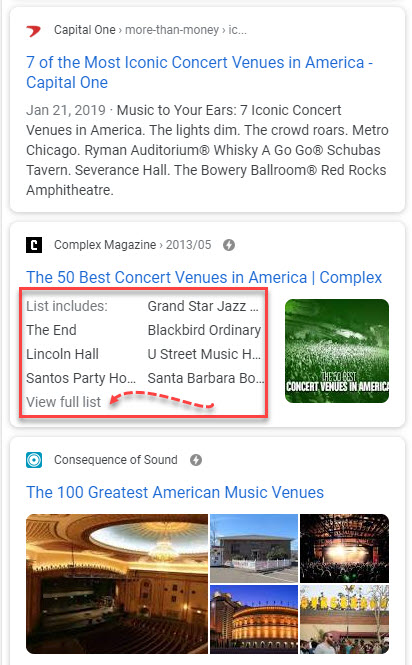Open The 50 Best Concert Venues link

[x=204, y=277]
